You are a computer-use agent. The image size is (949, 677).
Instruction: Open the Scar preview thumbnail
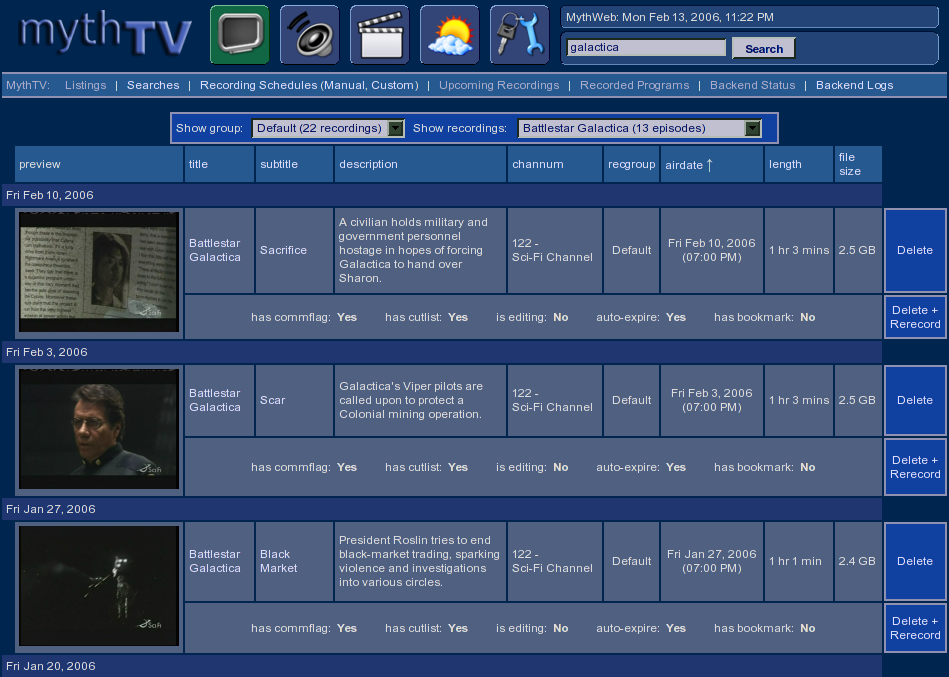99,428
